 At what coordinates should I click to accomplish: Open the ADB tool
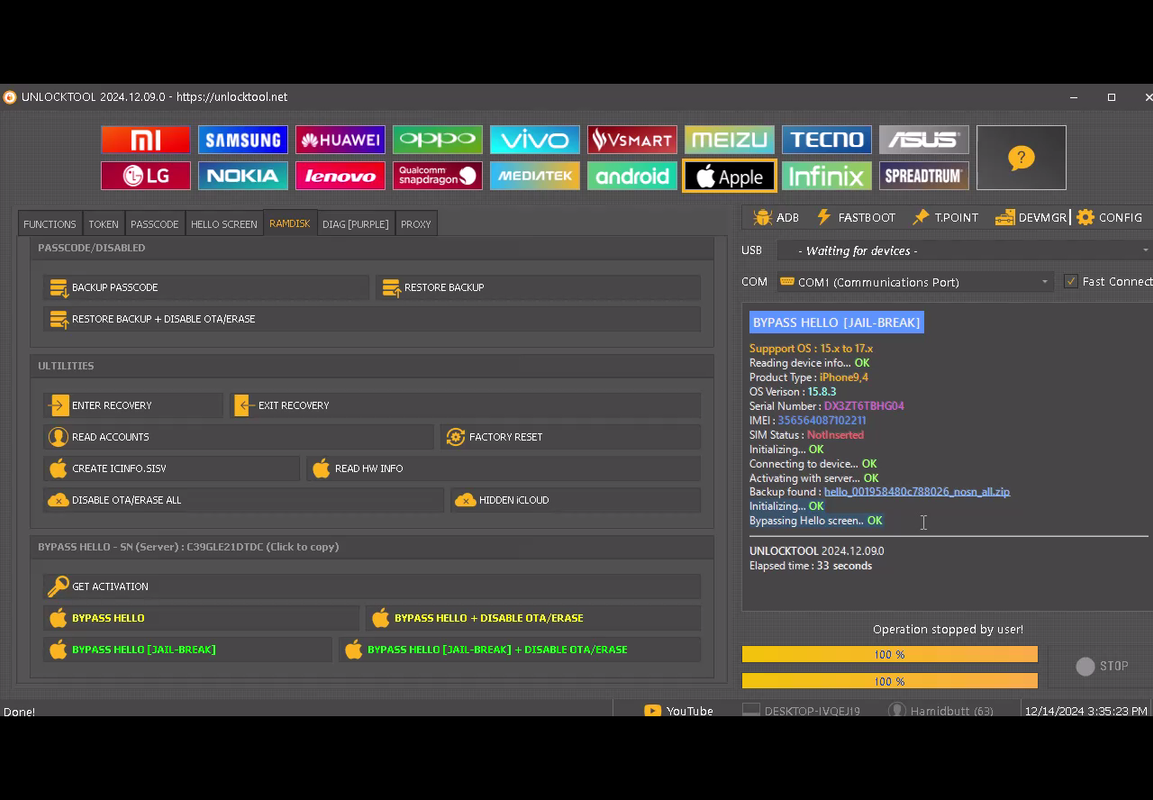777,218
